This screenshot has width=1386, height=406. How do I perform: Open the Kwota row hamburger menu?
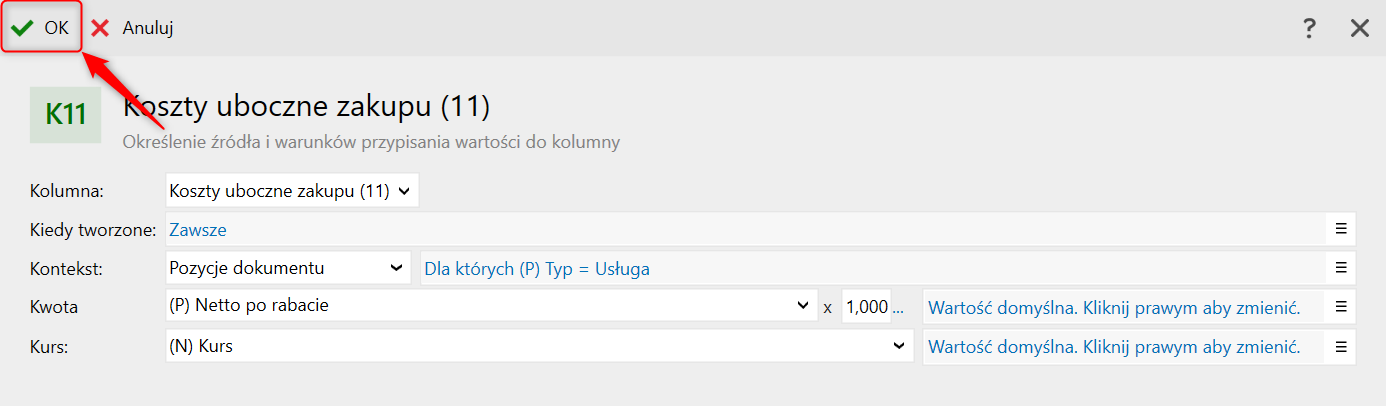1341,307
